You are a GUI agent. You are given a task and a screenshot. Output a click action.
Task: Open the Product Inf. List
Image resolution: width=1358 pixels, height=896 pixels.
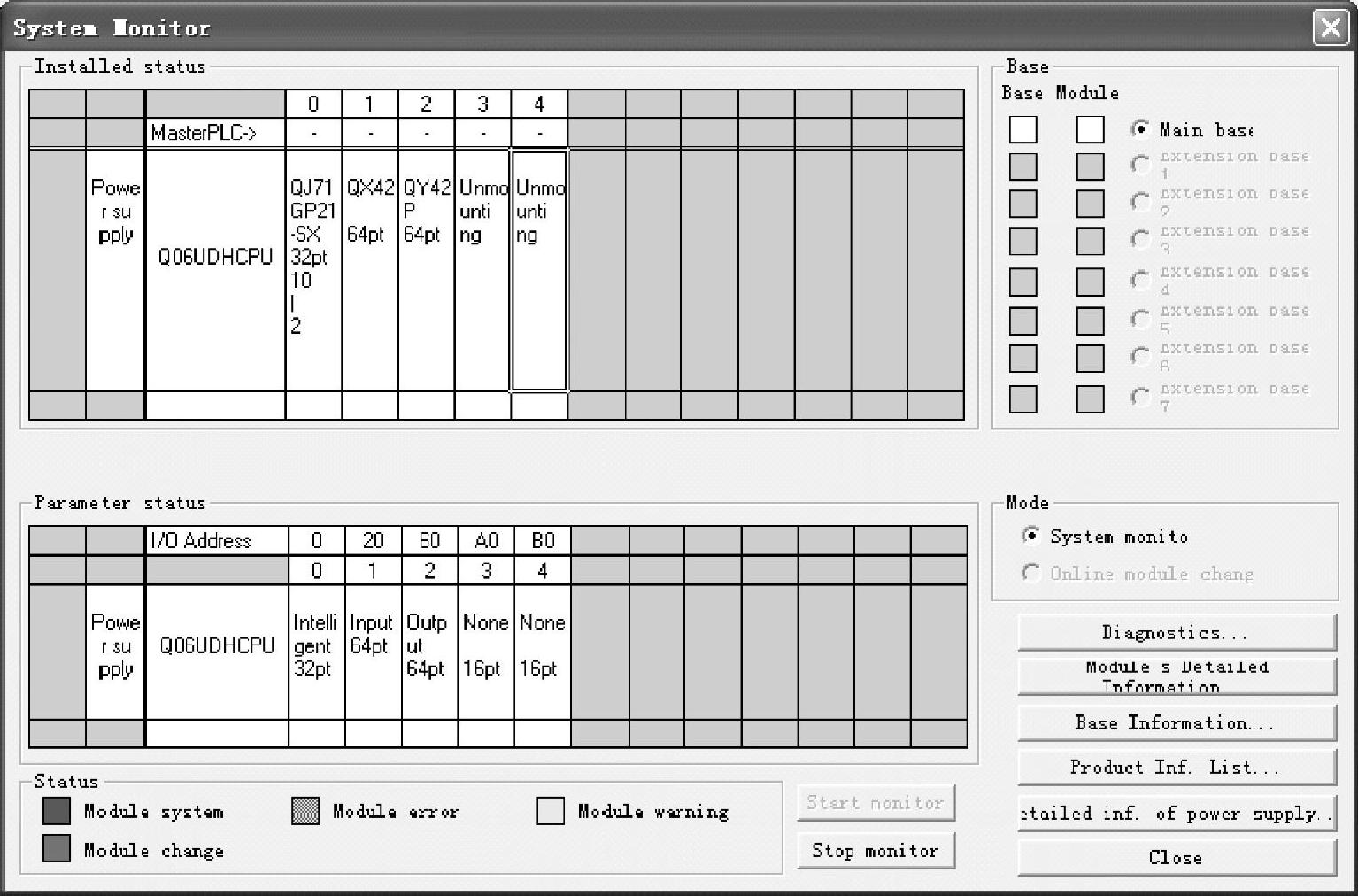click(1176, 767)
